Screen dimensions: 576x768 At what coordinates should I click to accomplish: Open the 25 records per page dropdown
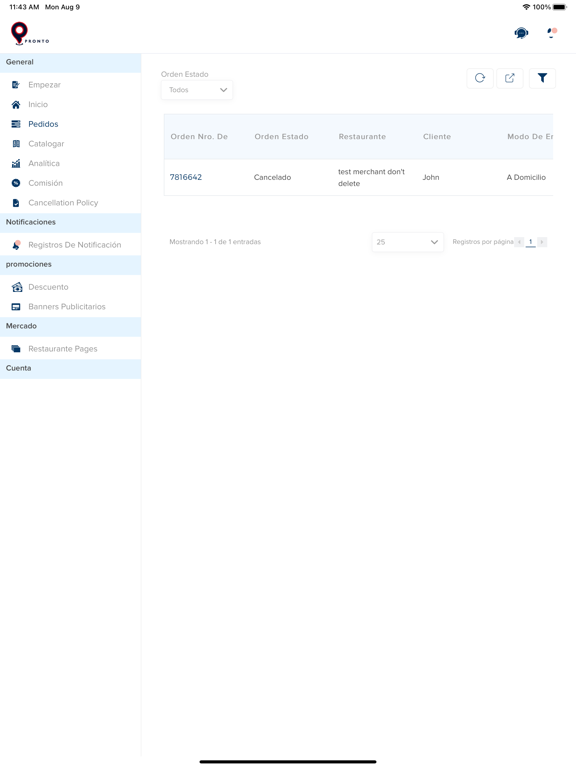point(408,242)
